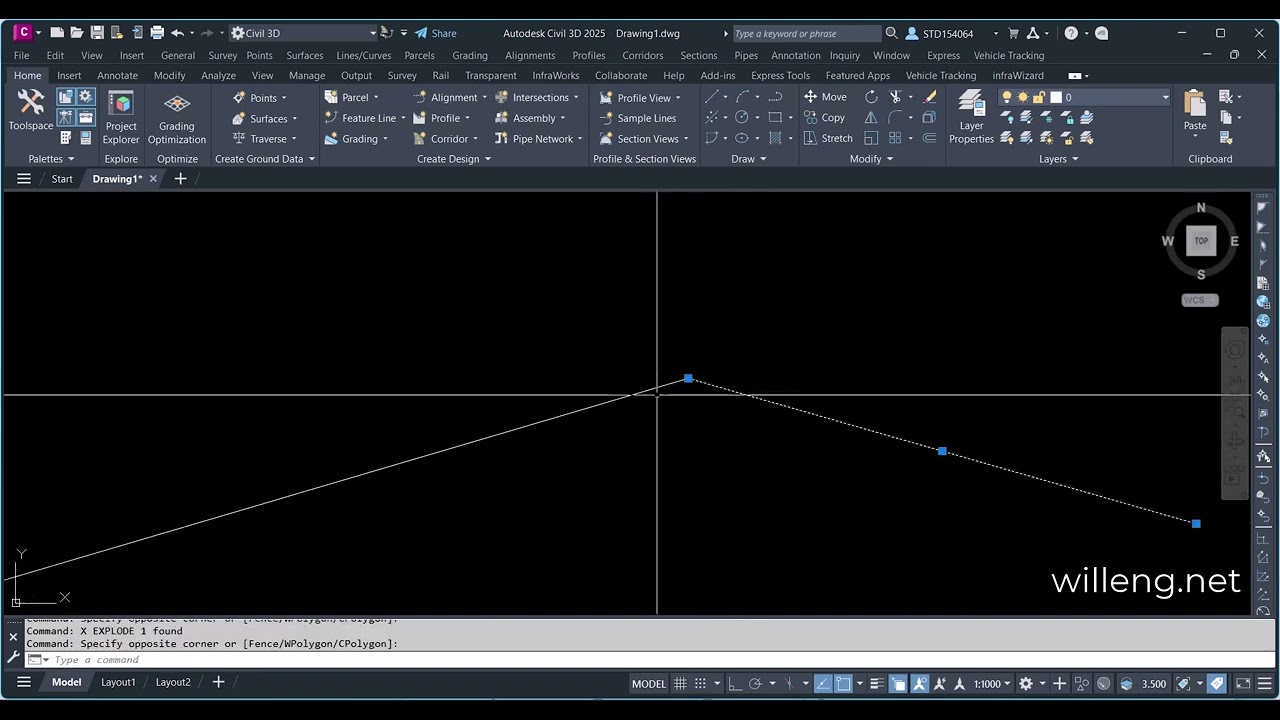Click the Offset tool icon
Image resolution: width=1280 pixels, height=720 pixels.
pos(928,138)
